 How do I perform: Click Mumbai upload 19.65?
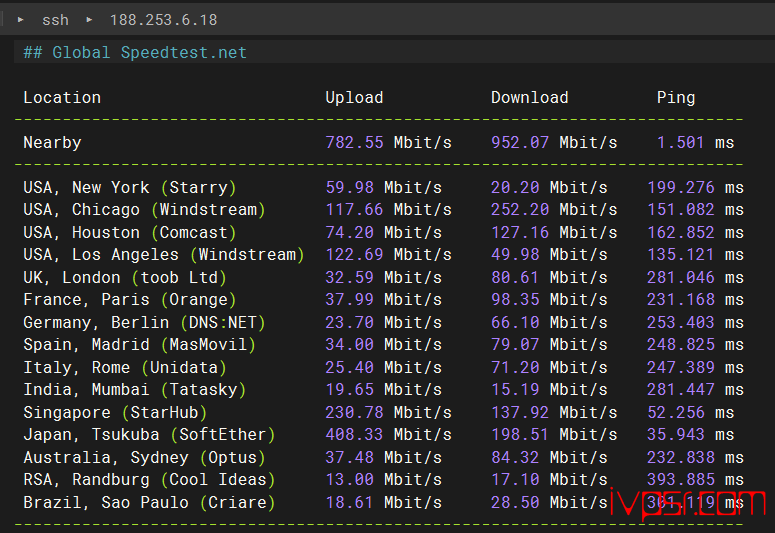[x=349, y=390]
